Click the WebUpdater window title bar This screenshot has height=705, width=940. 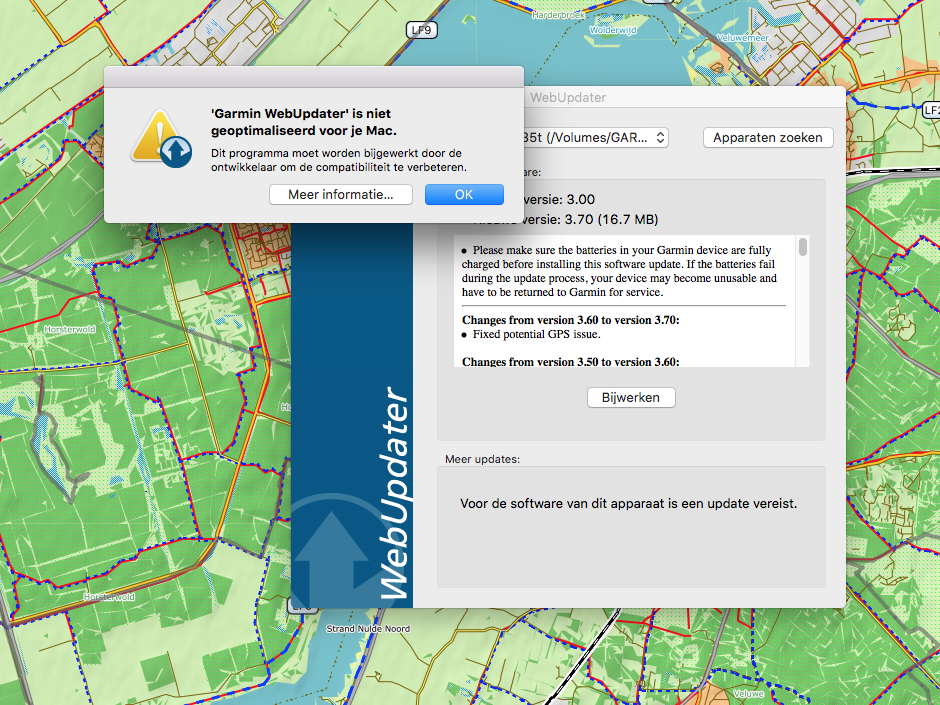680,97
